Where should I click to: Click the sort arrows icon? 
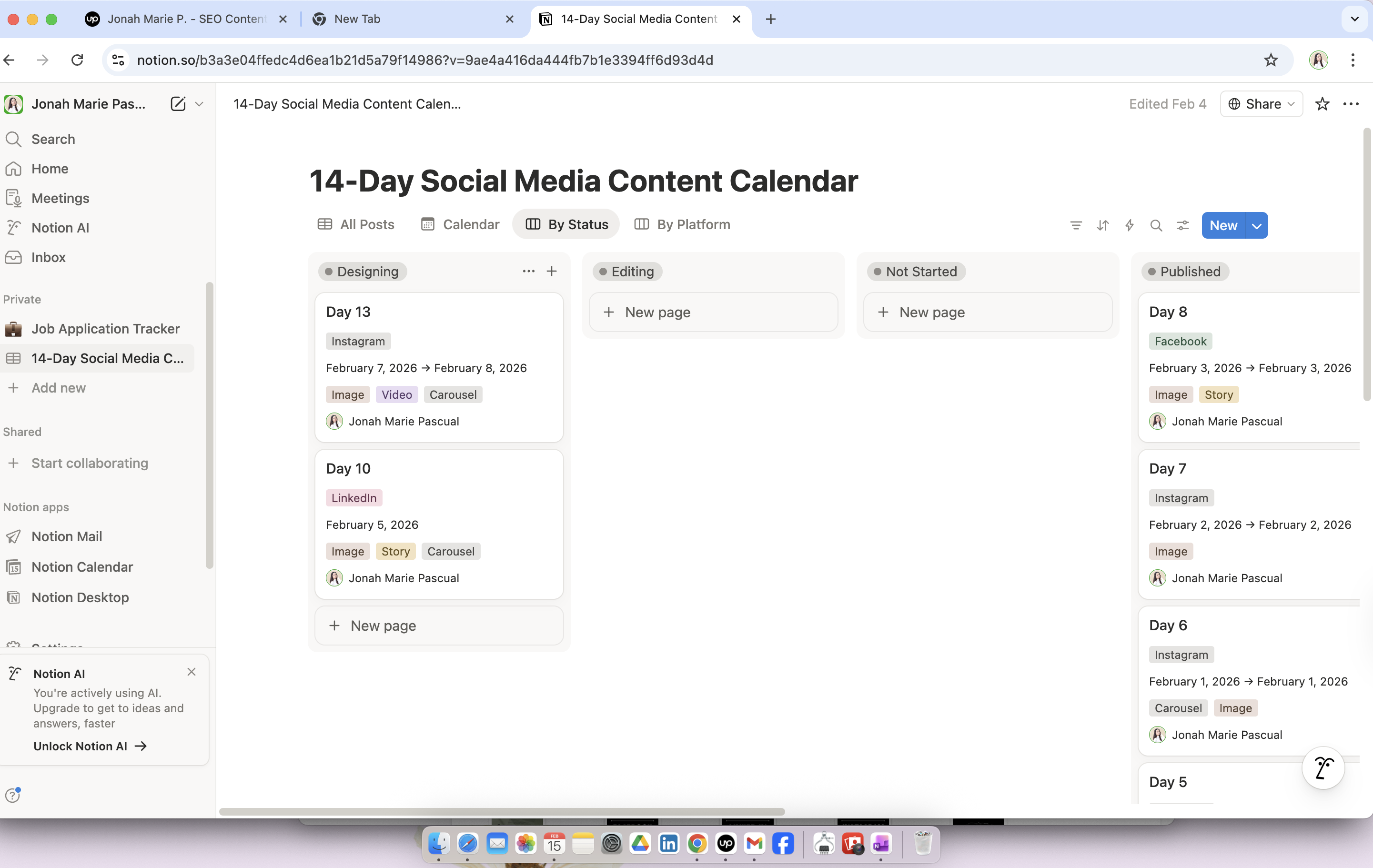(1102, 225)
